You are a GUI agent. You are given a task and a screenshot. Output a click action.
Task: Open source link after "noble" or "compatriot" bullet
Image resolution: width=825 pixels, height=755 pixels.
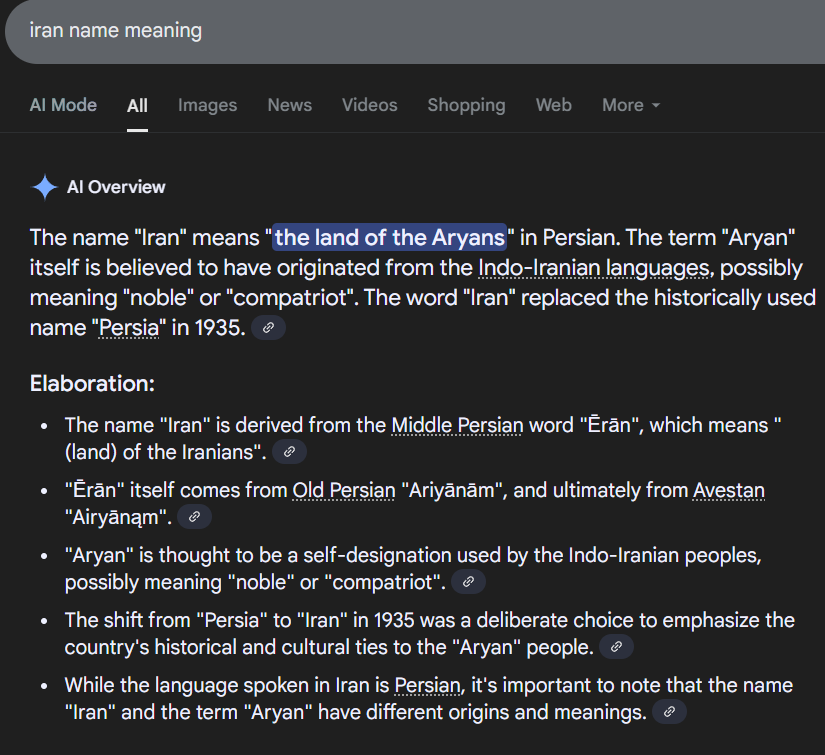pyautogui.click(x=468, y=582)
